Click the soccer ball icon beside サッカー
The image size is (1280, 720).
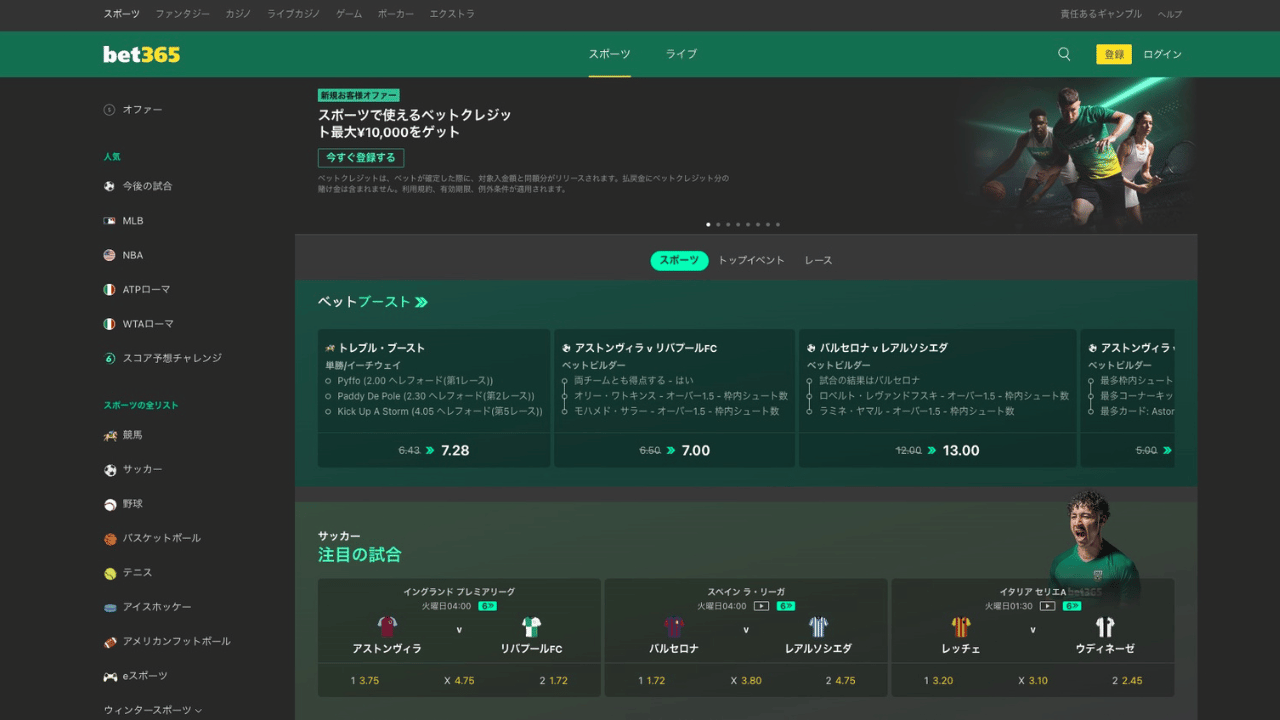(110, 470)
